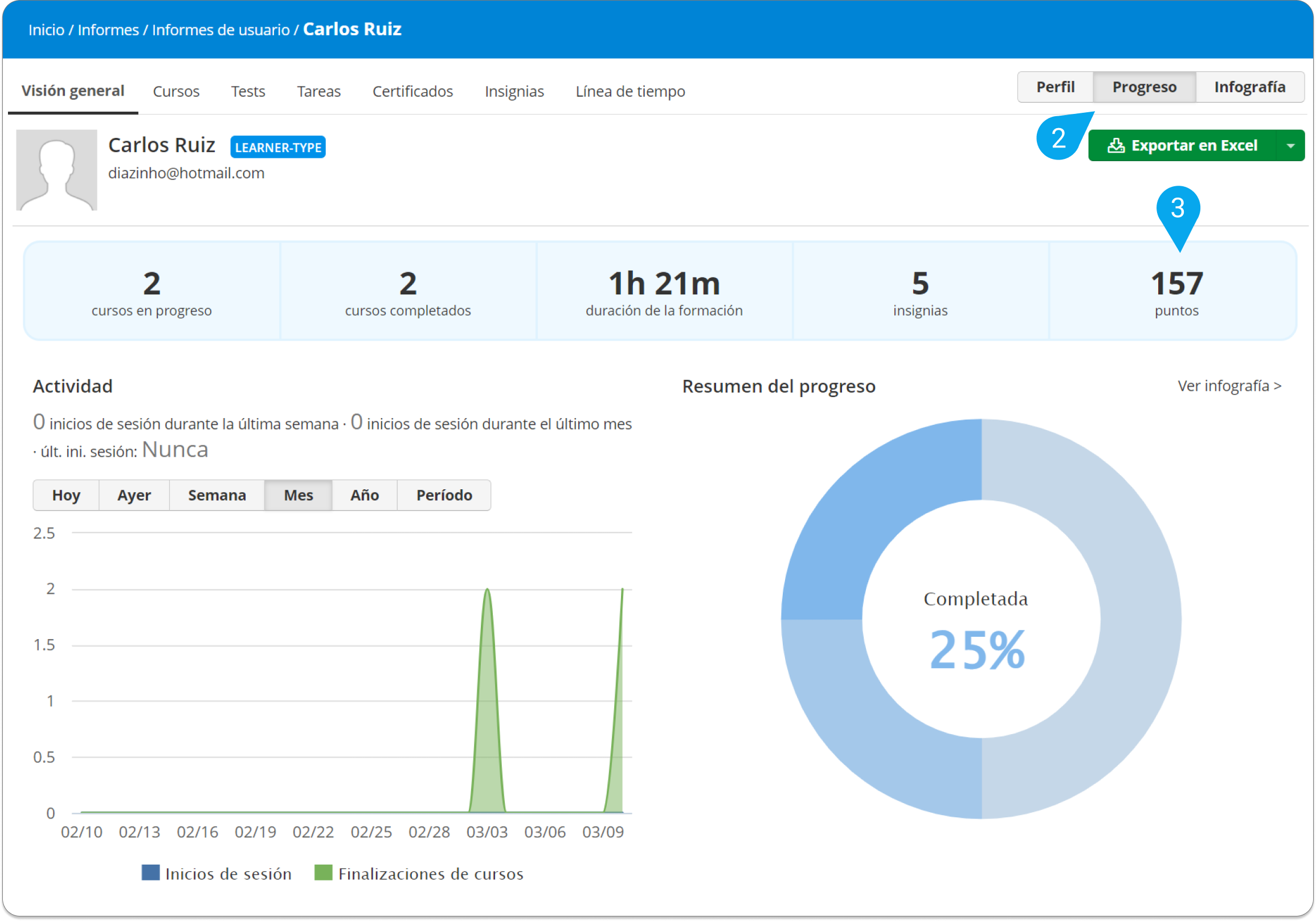The image size is (1316, 921).
Task: Open the Línea de tiempo tab
Action: pos(631,92)
